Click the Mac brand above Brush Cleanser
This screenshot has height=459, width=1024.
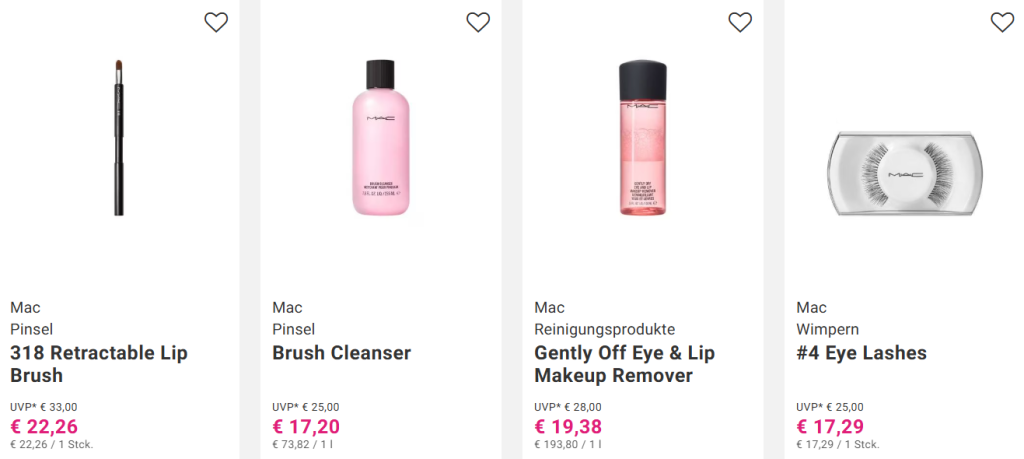(x=286, y=307)
